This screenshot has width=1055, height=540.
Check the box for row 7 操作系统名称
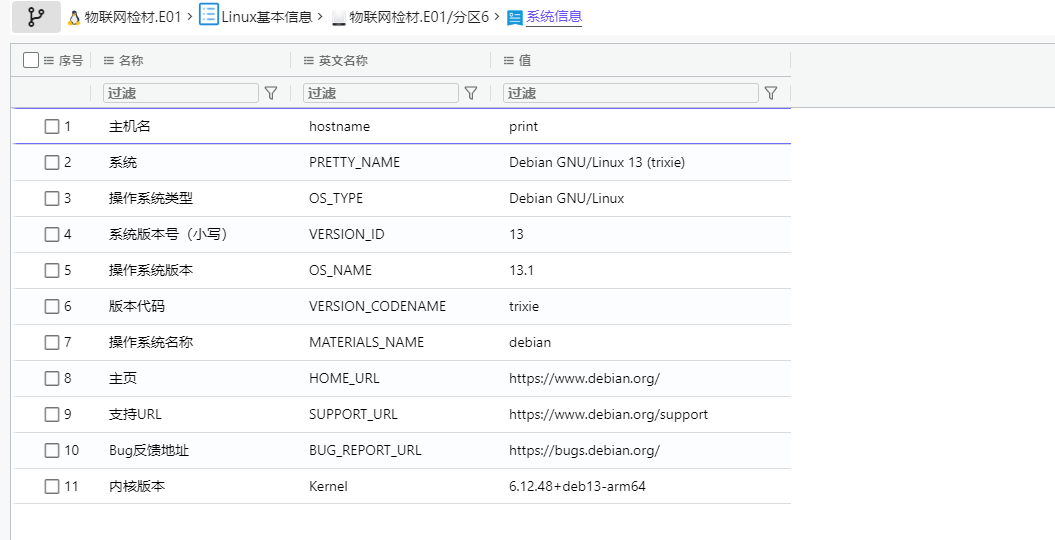[52, 342]
